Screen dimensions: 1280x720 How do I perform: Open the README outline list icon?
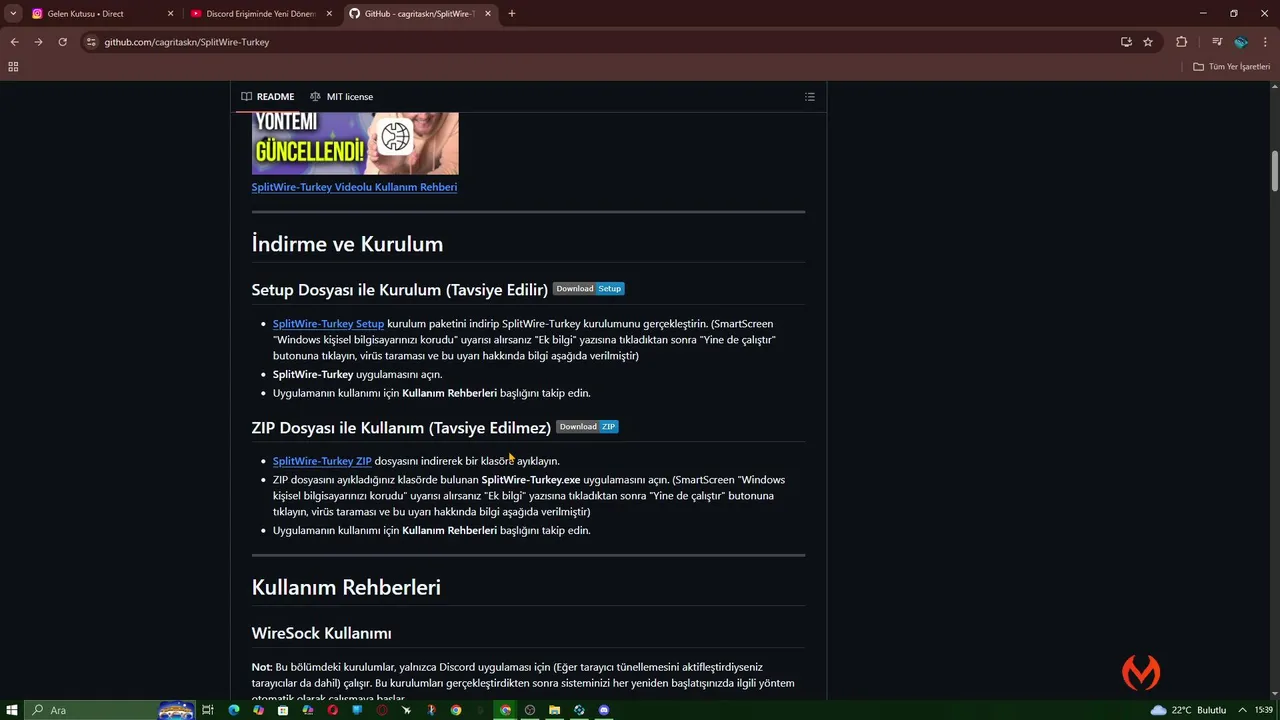pyautogui.click(x=810, y=97)
